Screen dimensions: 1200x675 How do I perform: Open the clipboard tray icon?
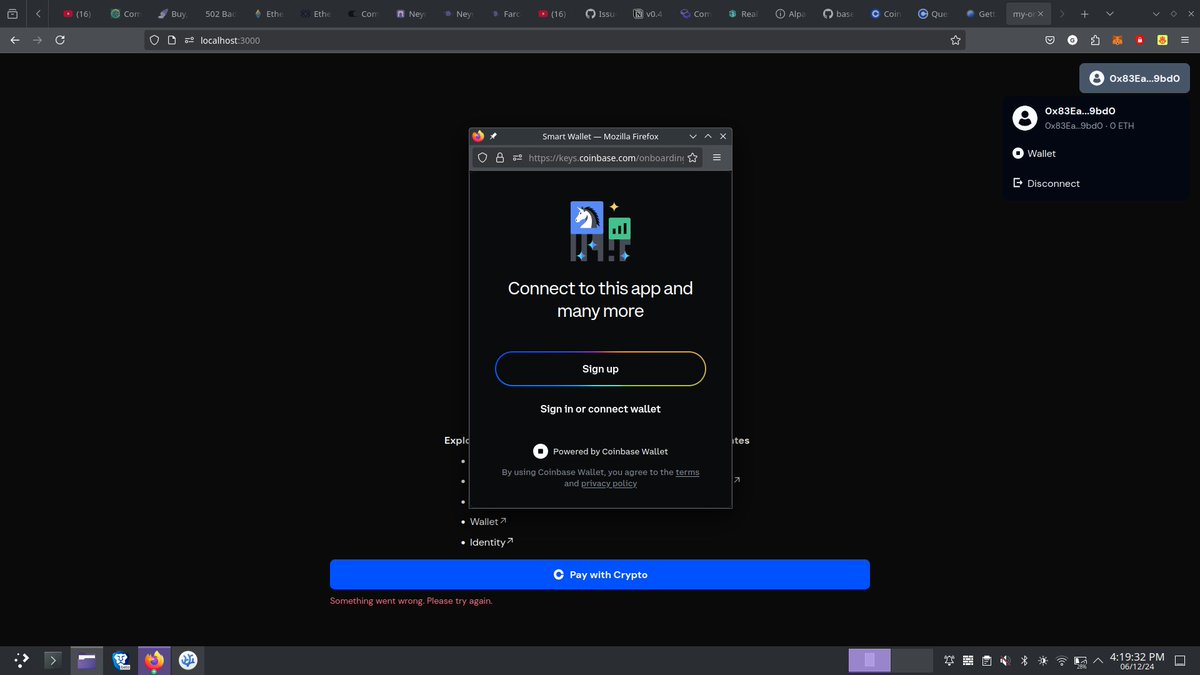click(986, 660)
